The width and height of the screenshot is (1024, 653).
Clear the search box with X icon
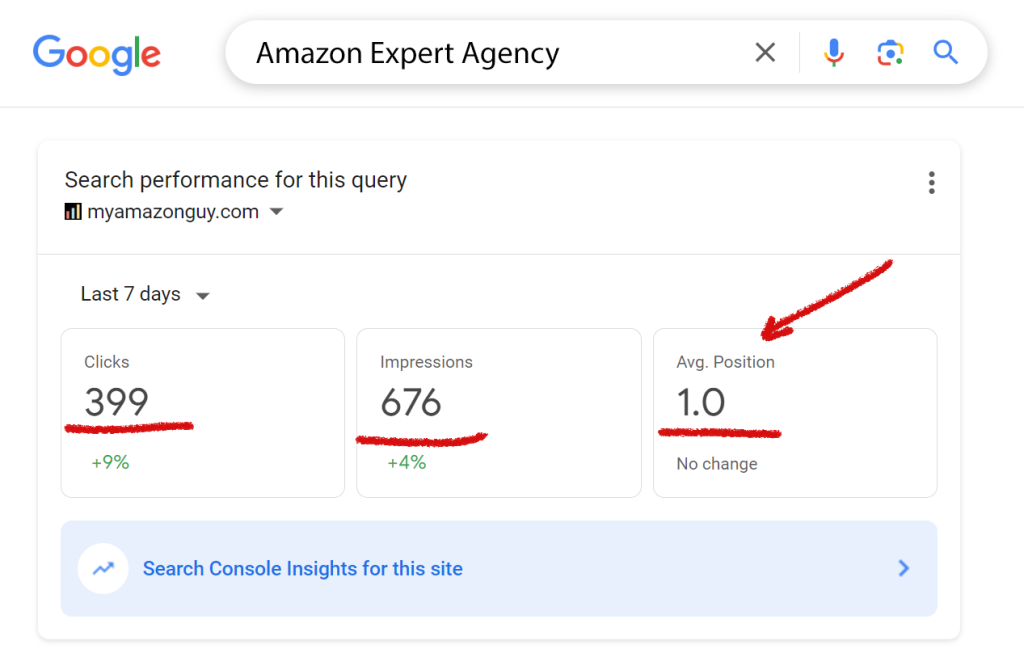[x=765, y=52]
